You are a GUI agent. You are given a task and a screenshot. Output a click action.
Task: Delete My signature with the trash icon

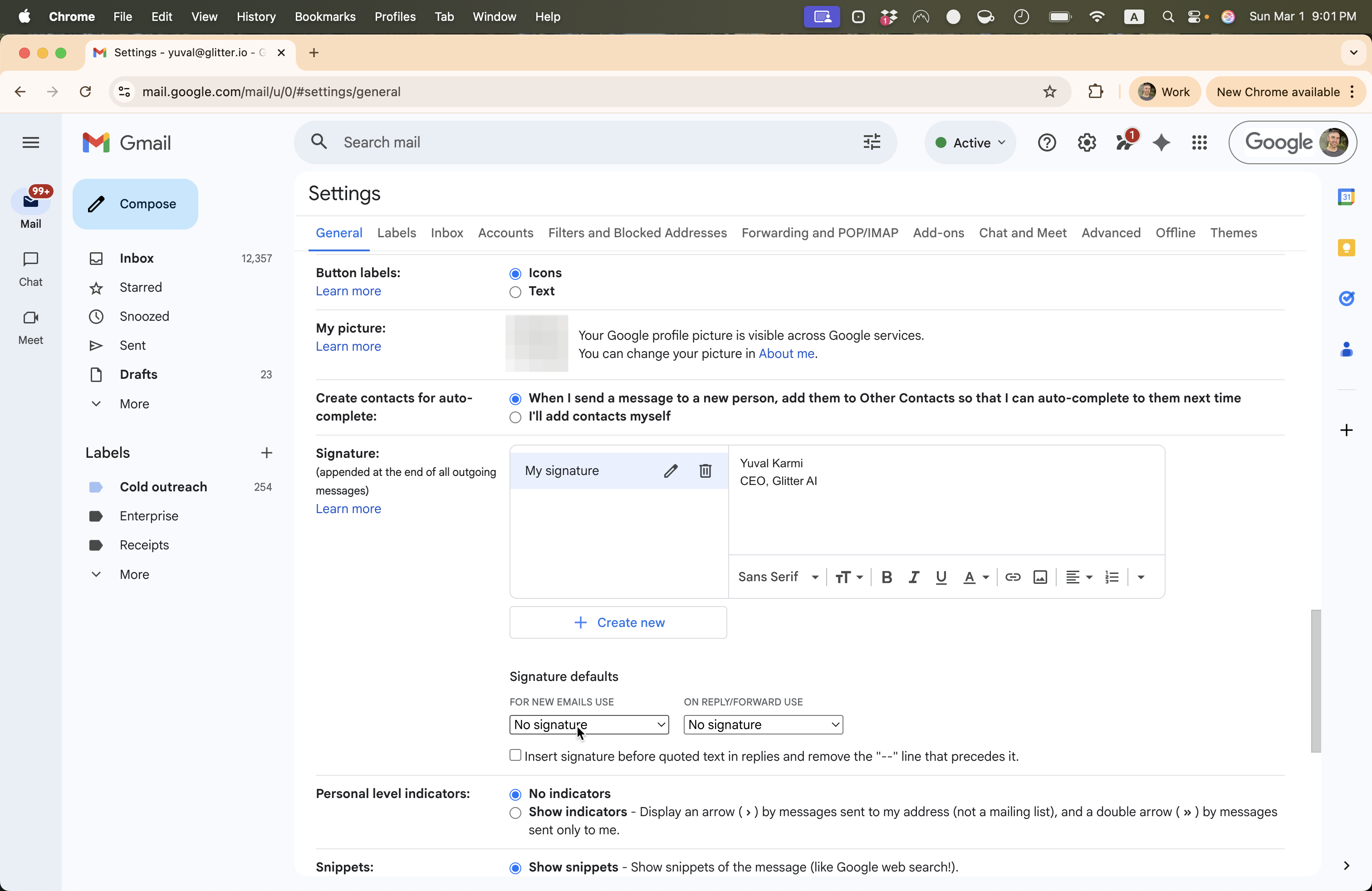coord(705,471)
